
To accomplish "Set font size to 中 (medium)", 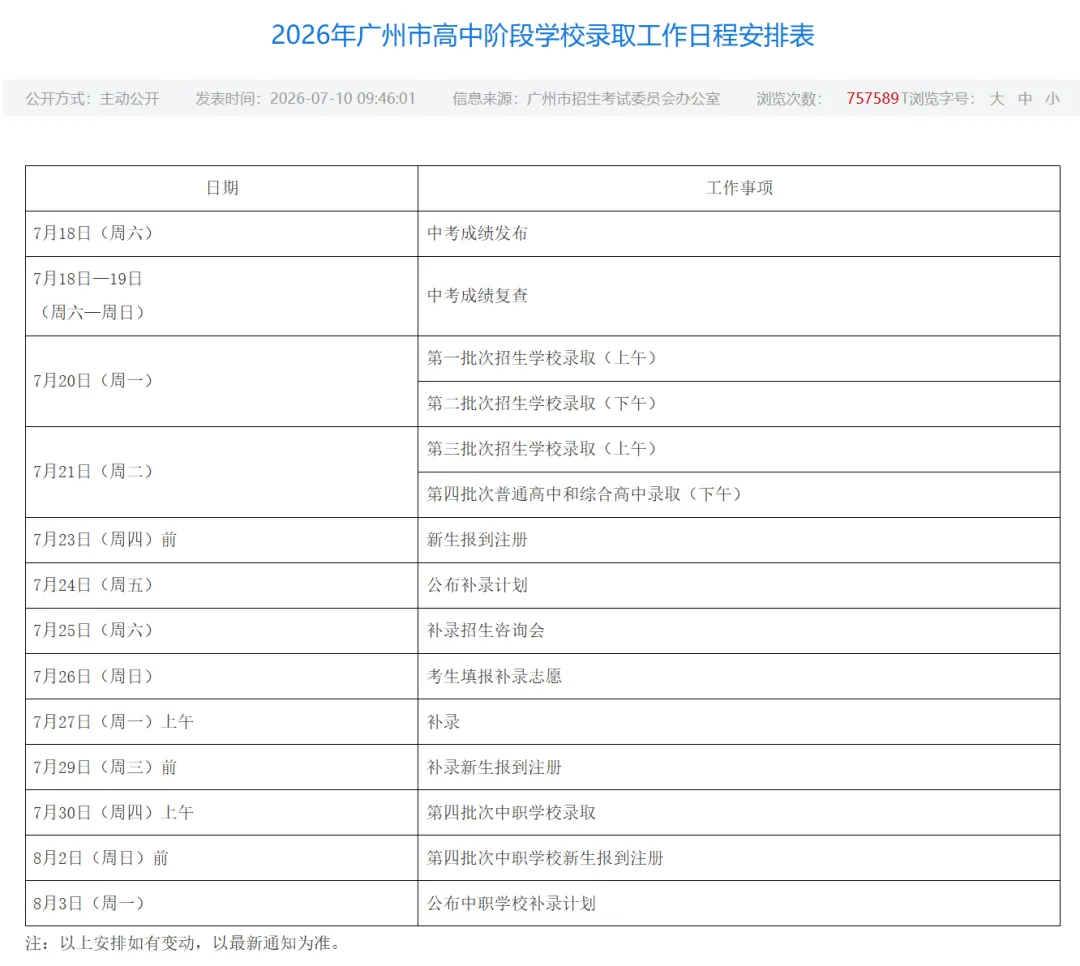I will click(x=1025, y=99).
